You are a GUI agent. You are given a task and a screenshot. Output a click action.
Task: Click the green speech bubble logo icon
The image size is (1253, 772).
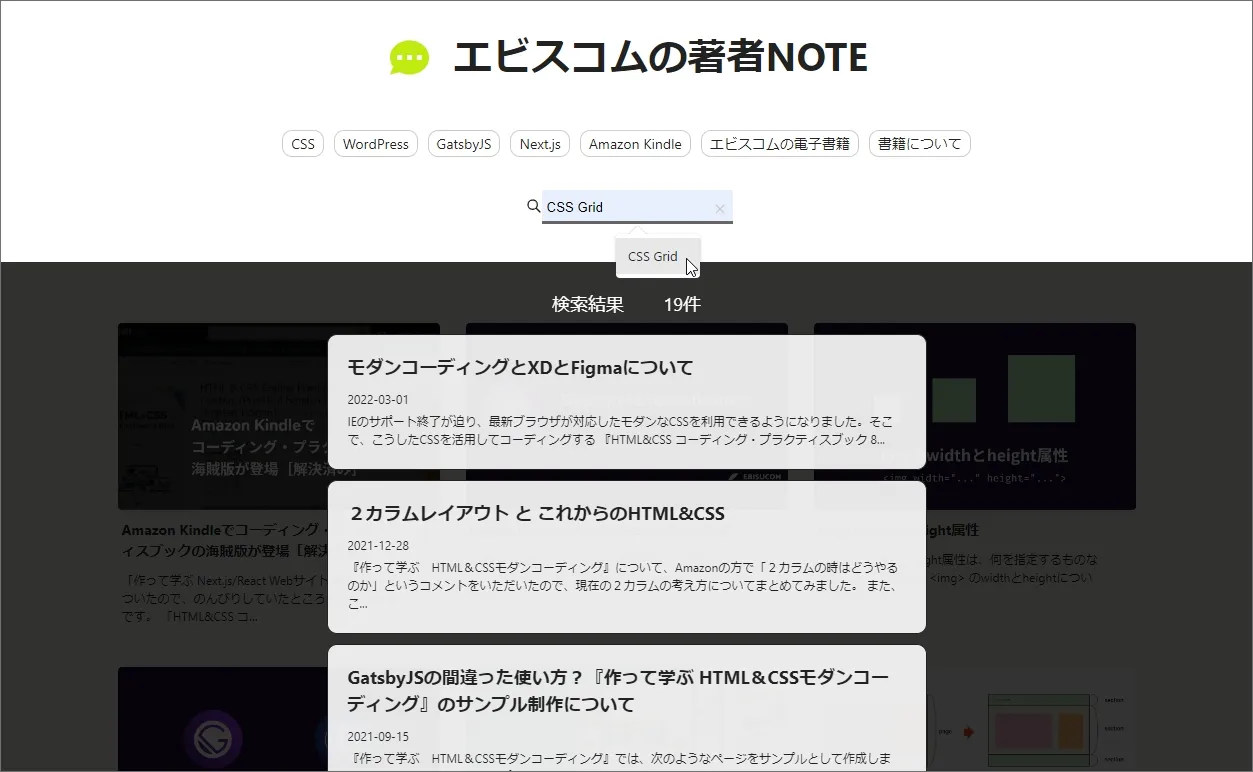(x=409, y=58)
